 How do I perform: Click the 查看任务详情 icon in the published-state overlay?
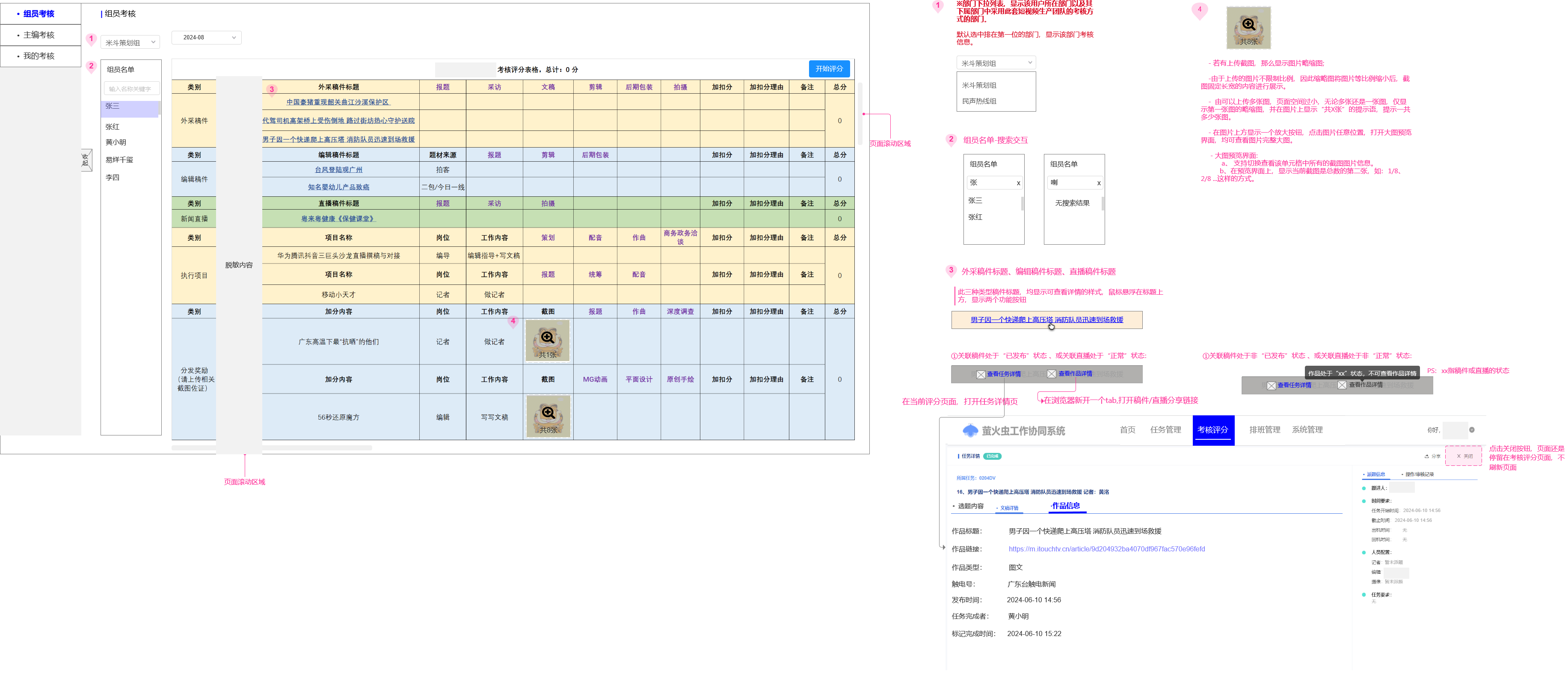[x=981, y=374]
